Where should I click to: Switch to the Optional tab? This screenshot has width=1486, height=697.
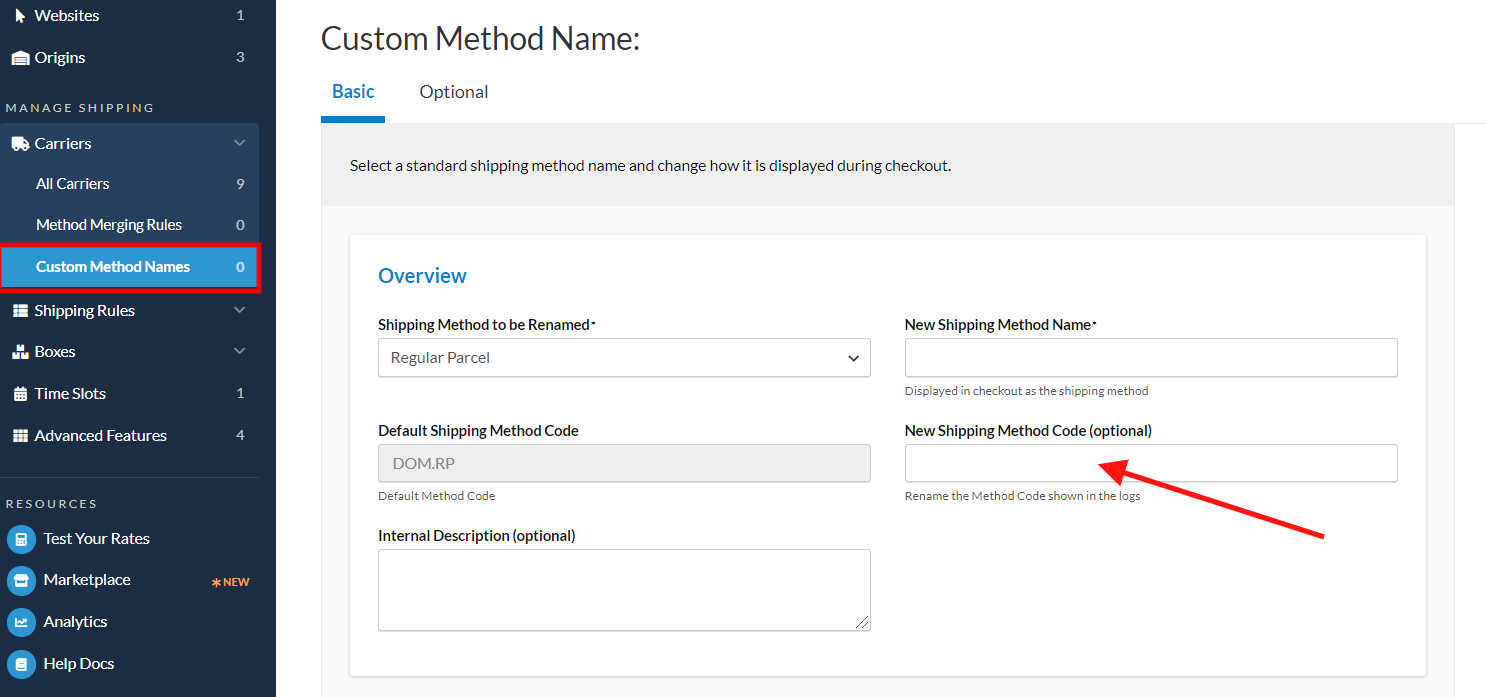click(454, 92)
